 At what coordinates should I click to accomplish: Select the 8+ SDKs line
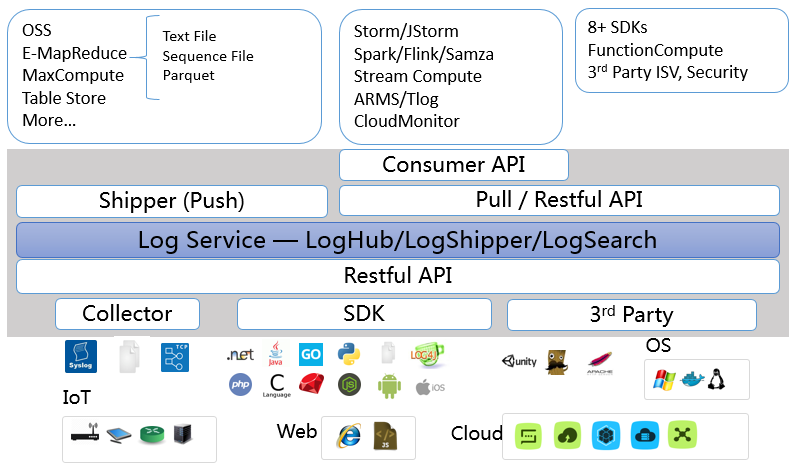click(618, 27)
